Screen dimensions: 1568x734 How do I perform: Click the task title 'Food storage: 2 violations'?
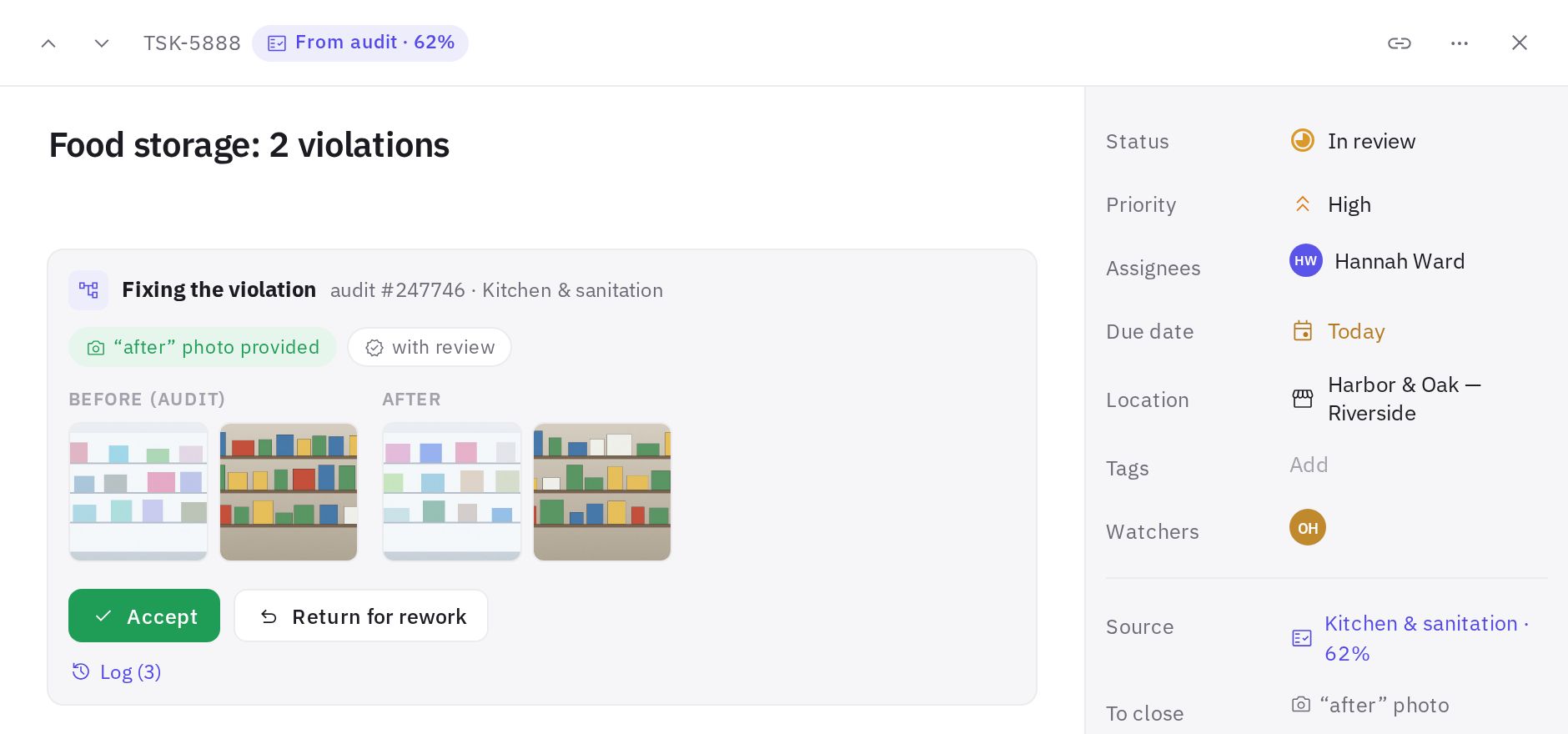tap(249, 145)
